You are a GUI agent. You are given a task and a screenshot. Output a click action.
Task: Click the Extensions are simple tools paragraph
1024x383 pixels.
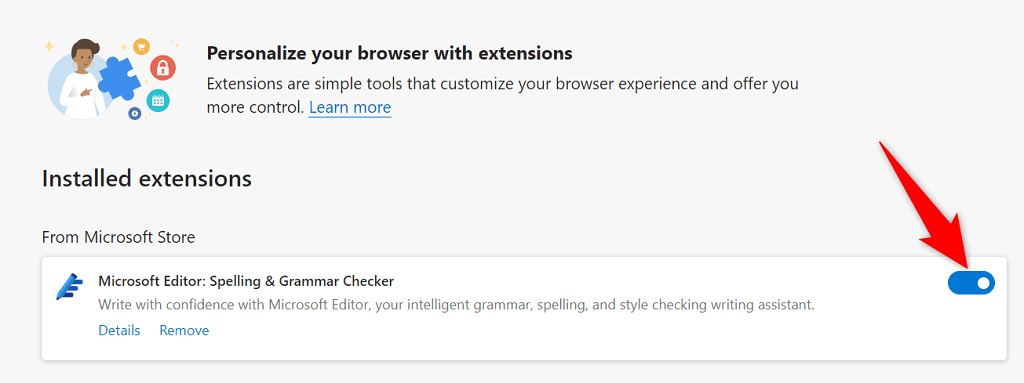[503, 95]
